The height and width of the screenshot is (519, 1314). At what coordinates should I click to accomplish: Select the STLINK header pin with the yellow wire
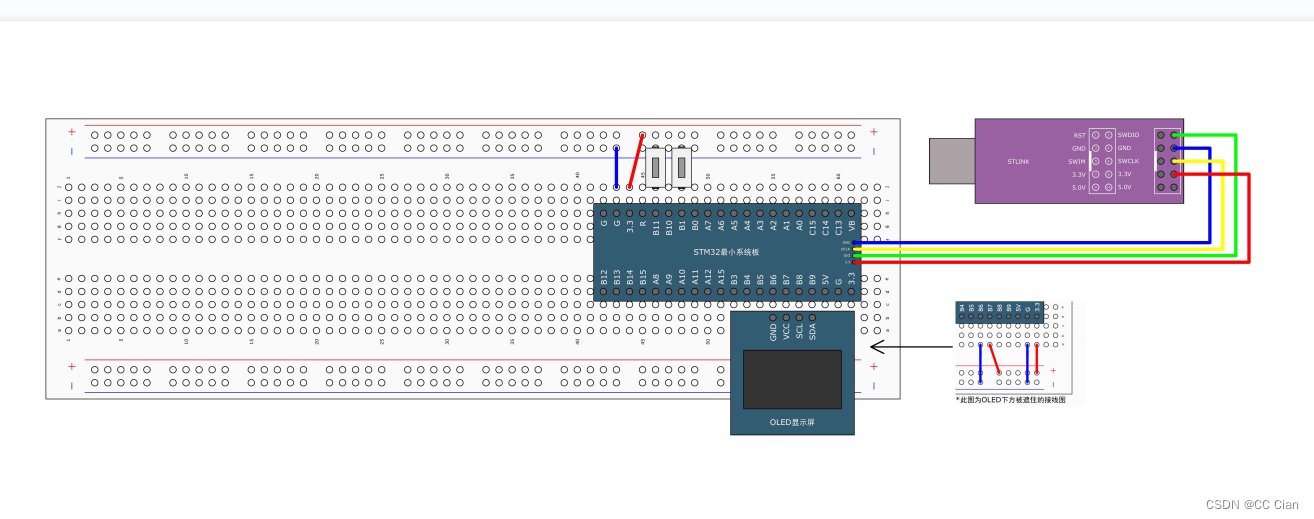click(x=1174, y=161)
